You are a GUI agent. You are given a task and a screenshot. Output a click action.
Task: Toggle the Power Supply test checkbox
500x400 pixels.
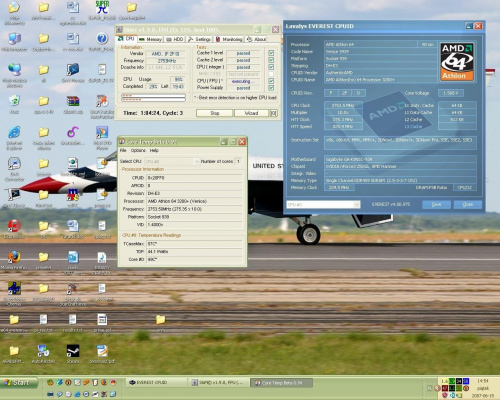(x=271, y=88)
